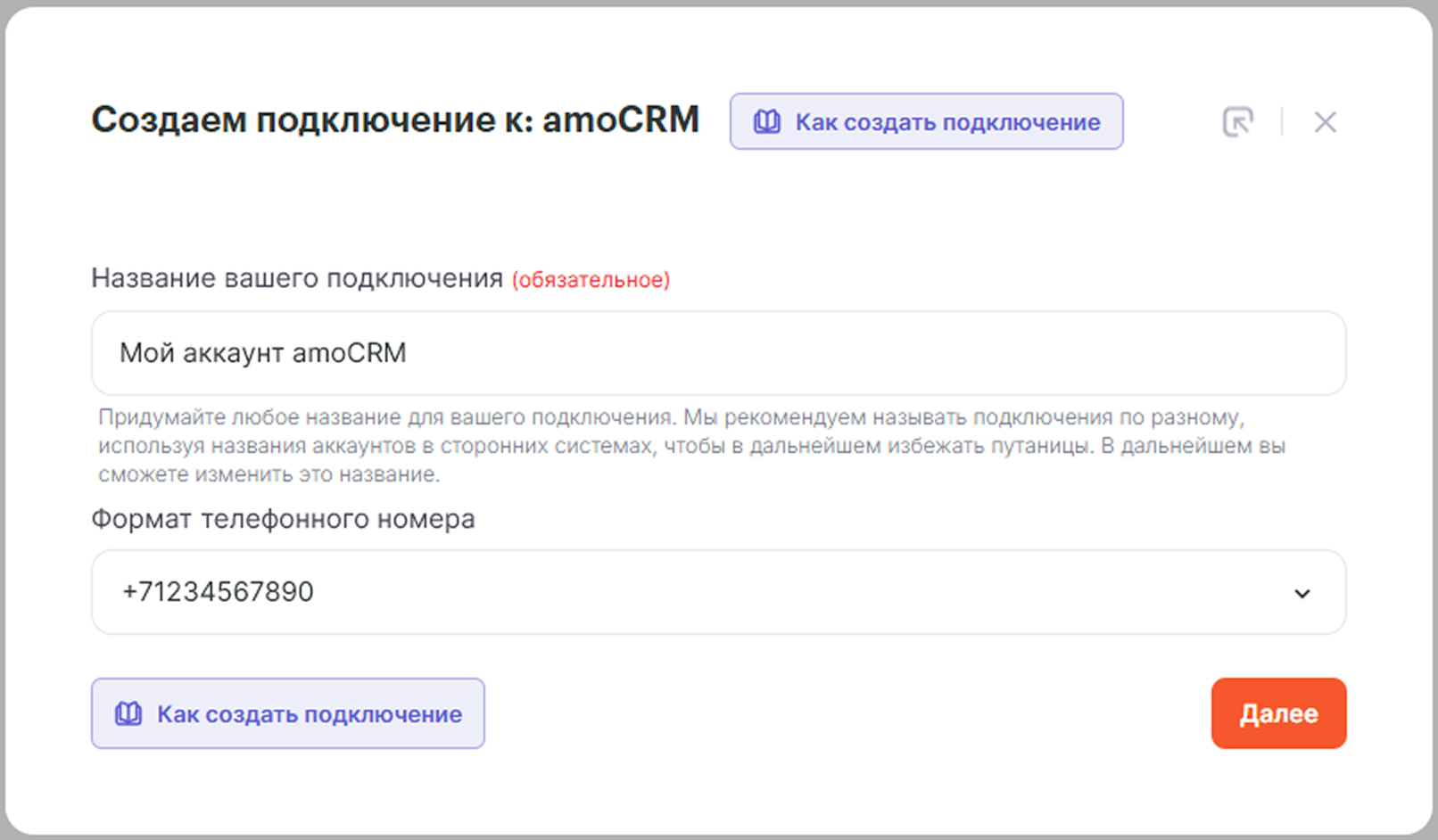The image size is (1438, 840).
Task: Open top Как создать подключение guide
Action: (x=947, y=122)
